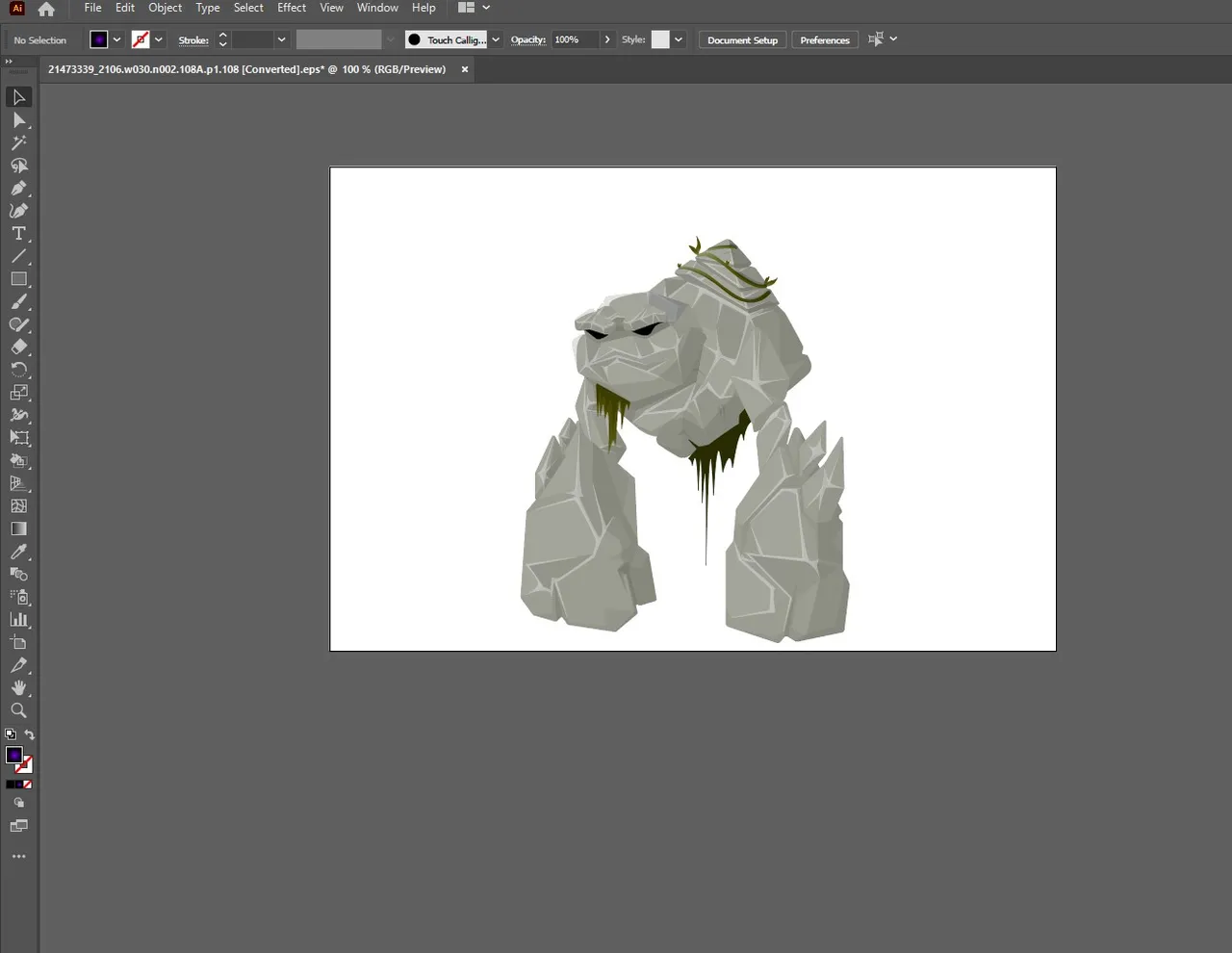Open fill color dropdown in control bar
Viewport: 1232px width, 953px height.
[116, 39]
